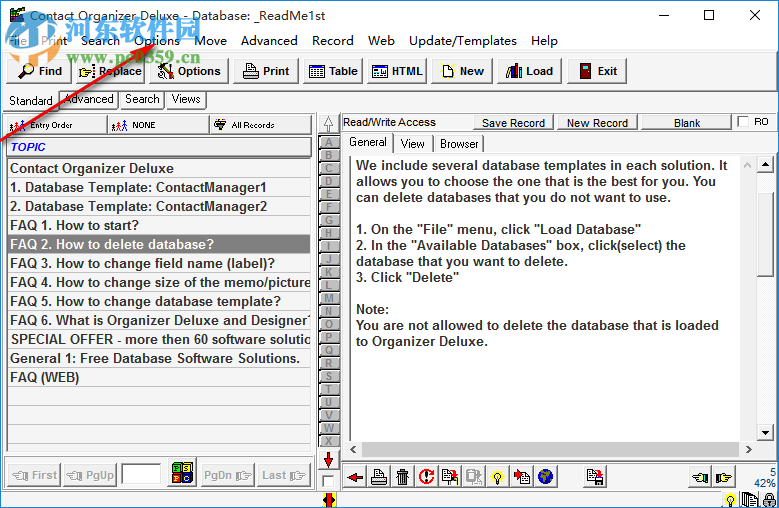Open the Web menu
The width and height of the screenshot is (779, 508).
(x=381, y=41)
